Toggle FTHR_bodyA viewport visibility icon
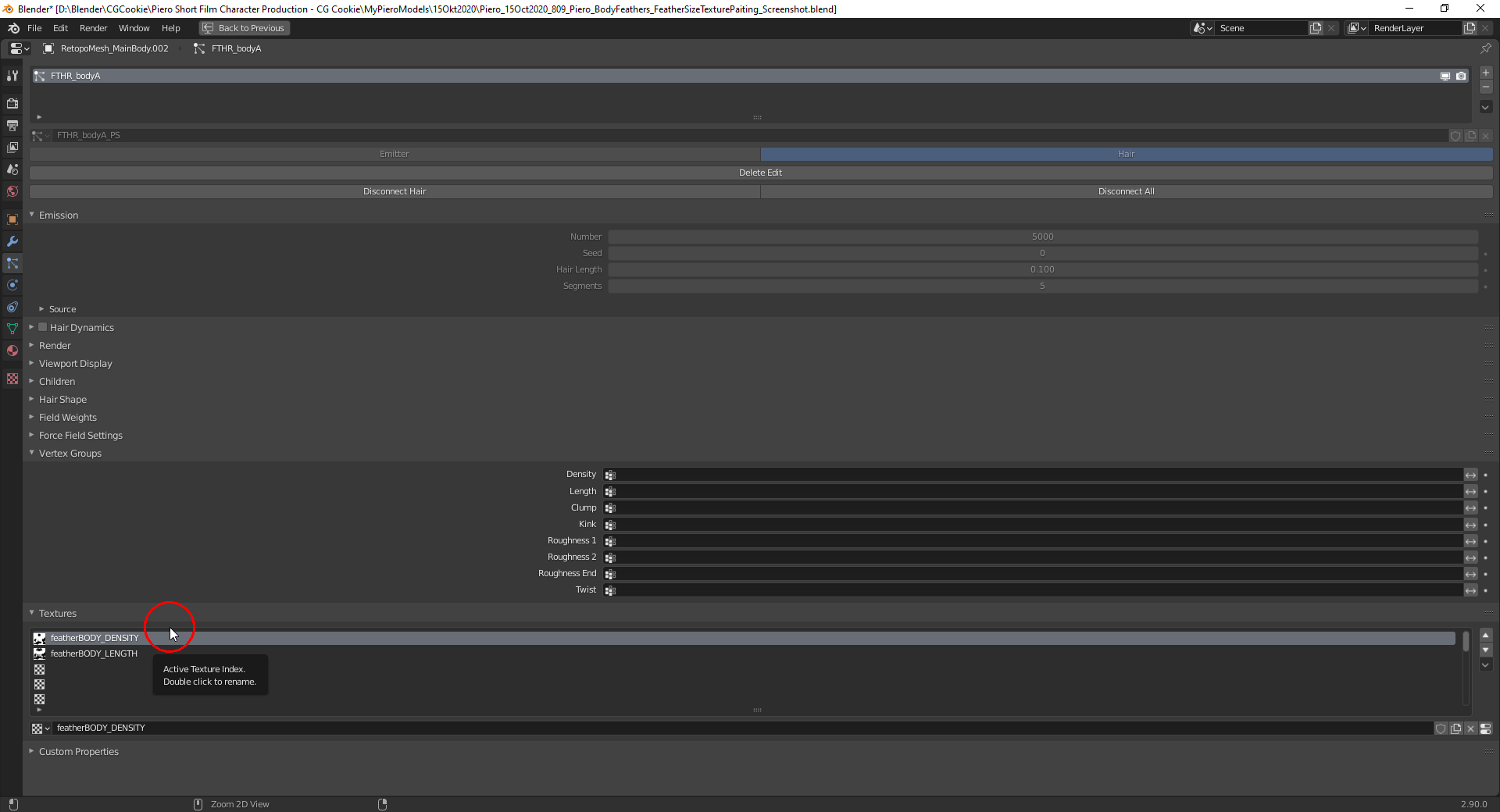 [1445, 76]
